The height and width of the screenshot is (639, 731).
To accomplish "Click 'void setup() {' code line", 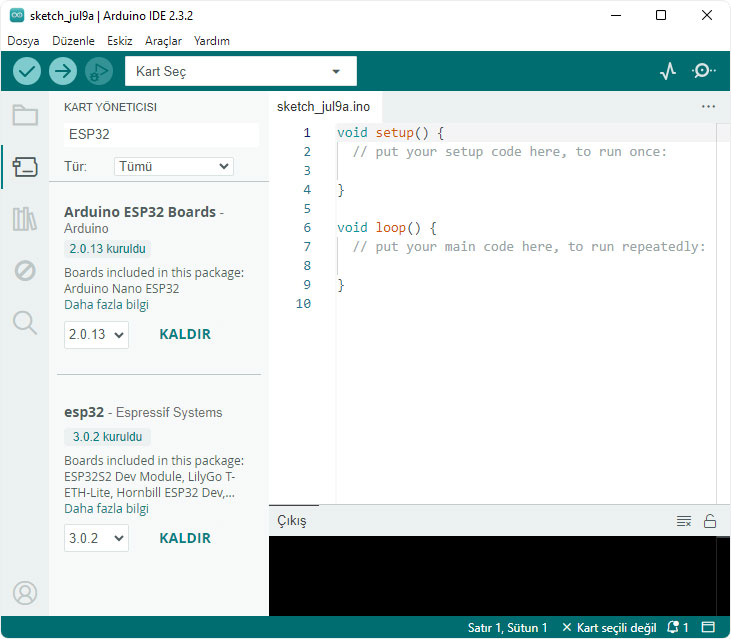I will tap(390, 133).
